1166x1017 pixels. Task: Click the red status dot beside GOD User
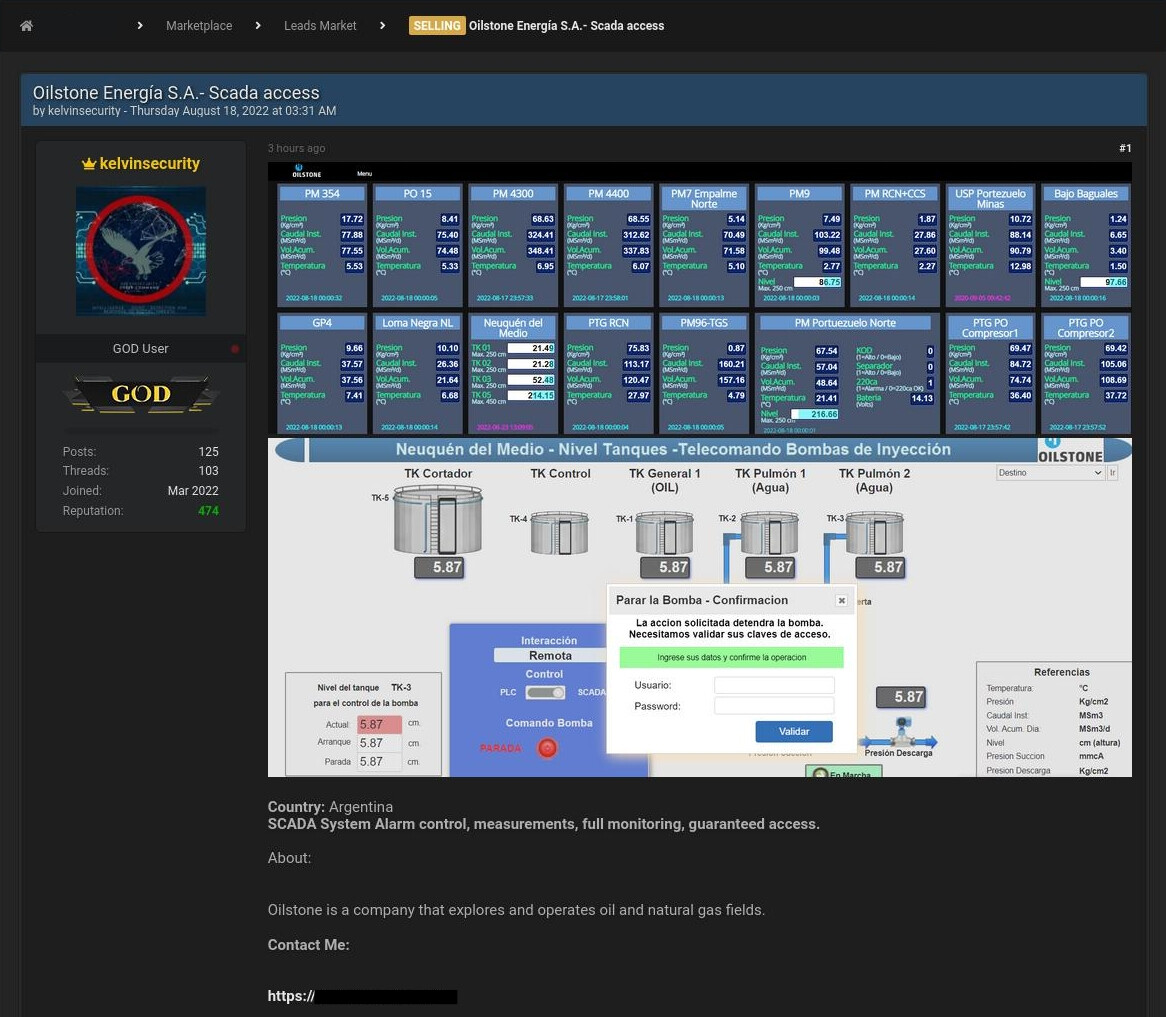pyautogui.click(x=235, y=349)
